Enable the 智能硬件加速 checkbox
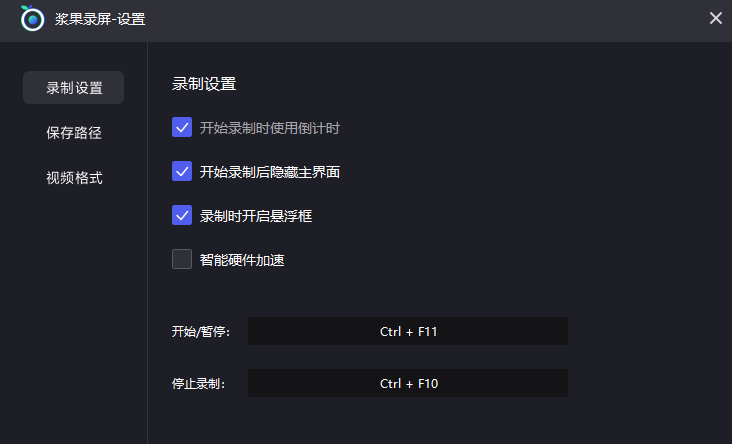The height and width of the screenshot is (444, 732). pos(182,259)
